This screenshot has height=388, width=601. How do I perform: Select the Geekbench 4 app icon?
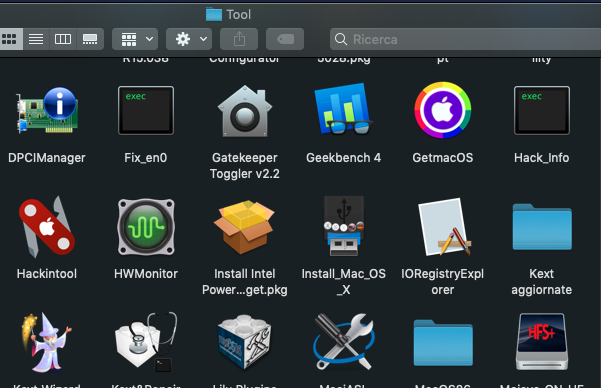(x=343, y=110)
